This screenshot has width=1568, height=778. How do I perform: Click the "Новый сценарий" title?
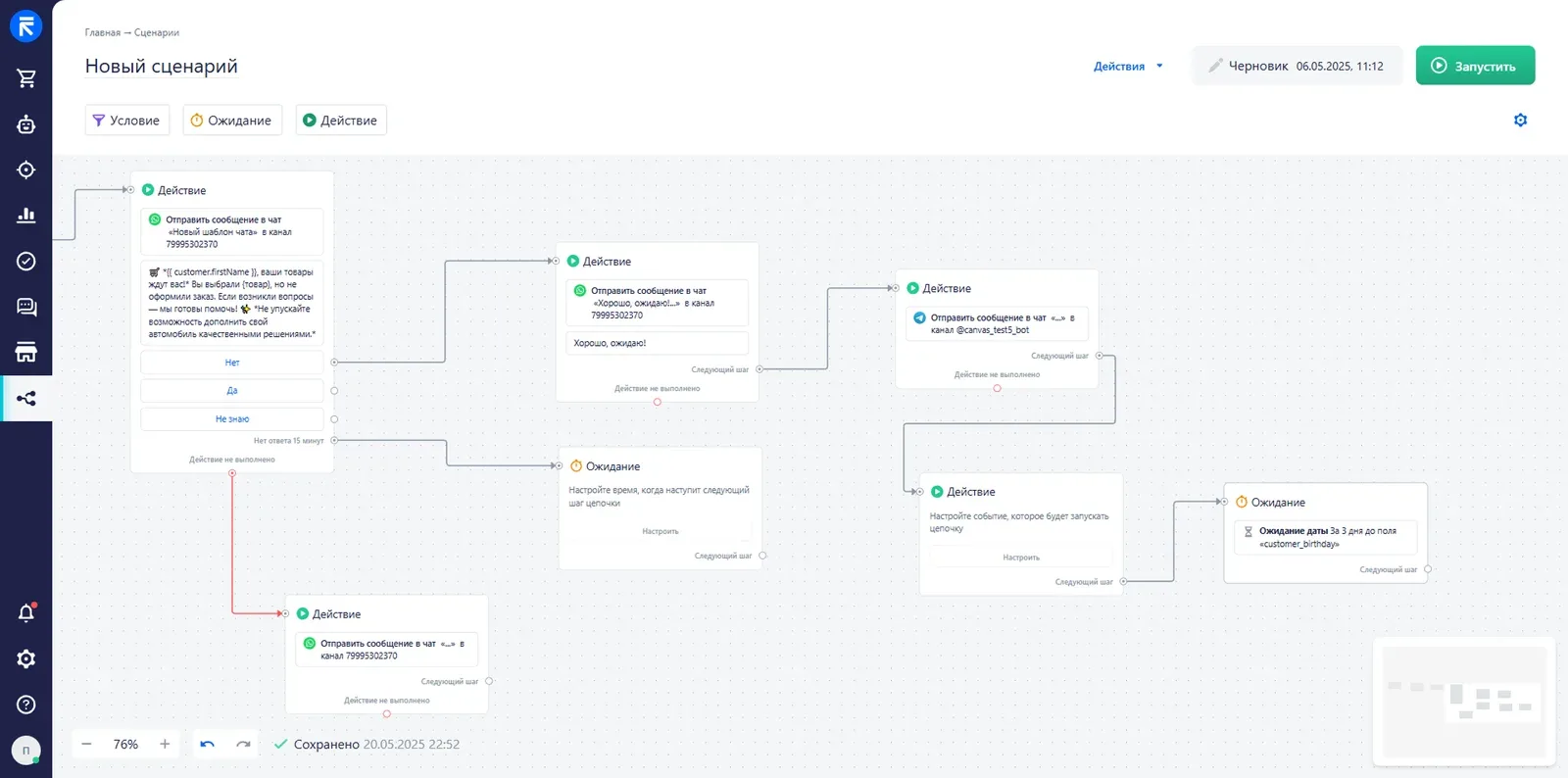click(162, 66)
